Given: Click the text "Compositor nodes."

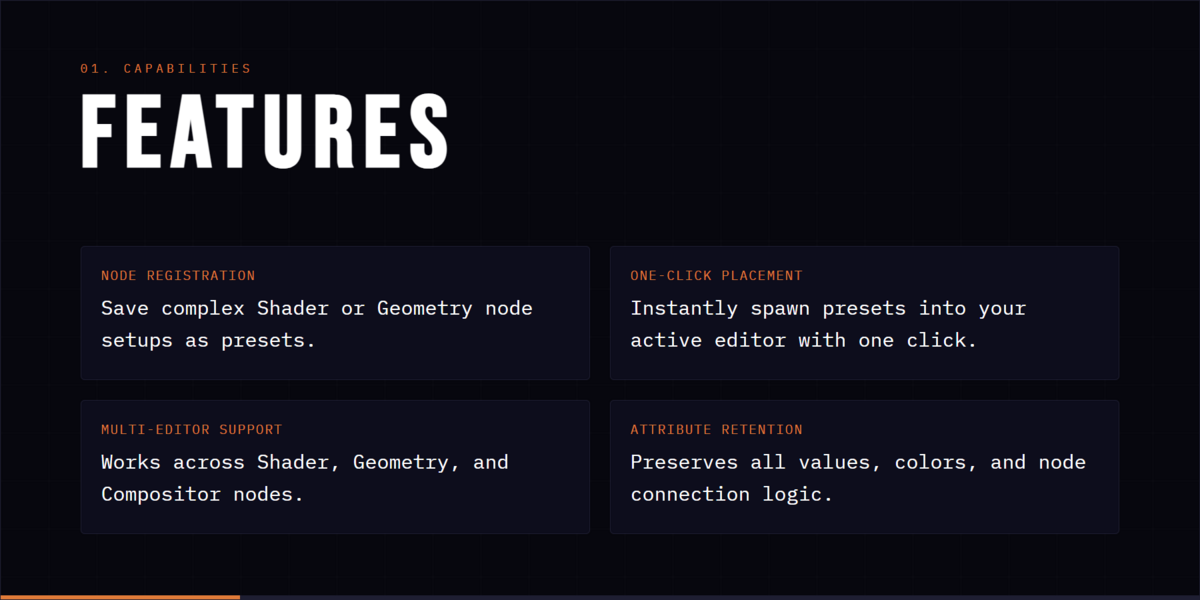Looking at the screenshot, I should (x=202, y=495).
